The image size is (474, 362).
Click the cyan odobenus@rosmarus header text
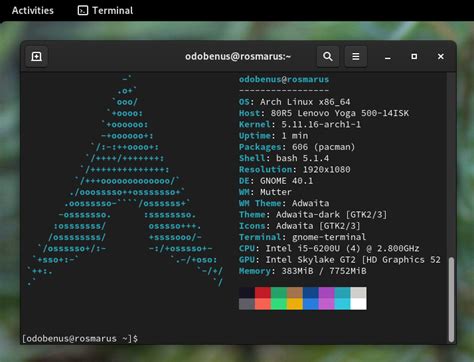coord(284,79)
